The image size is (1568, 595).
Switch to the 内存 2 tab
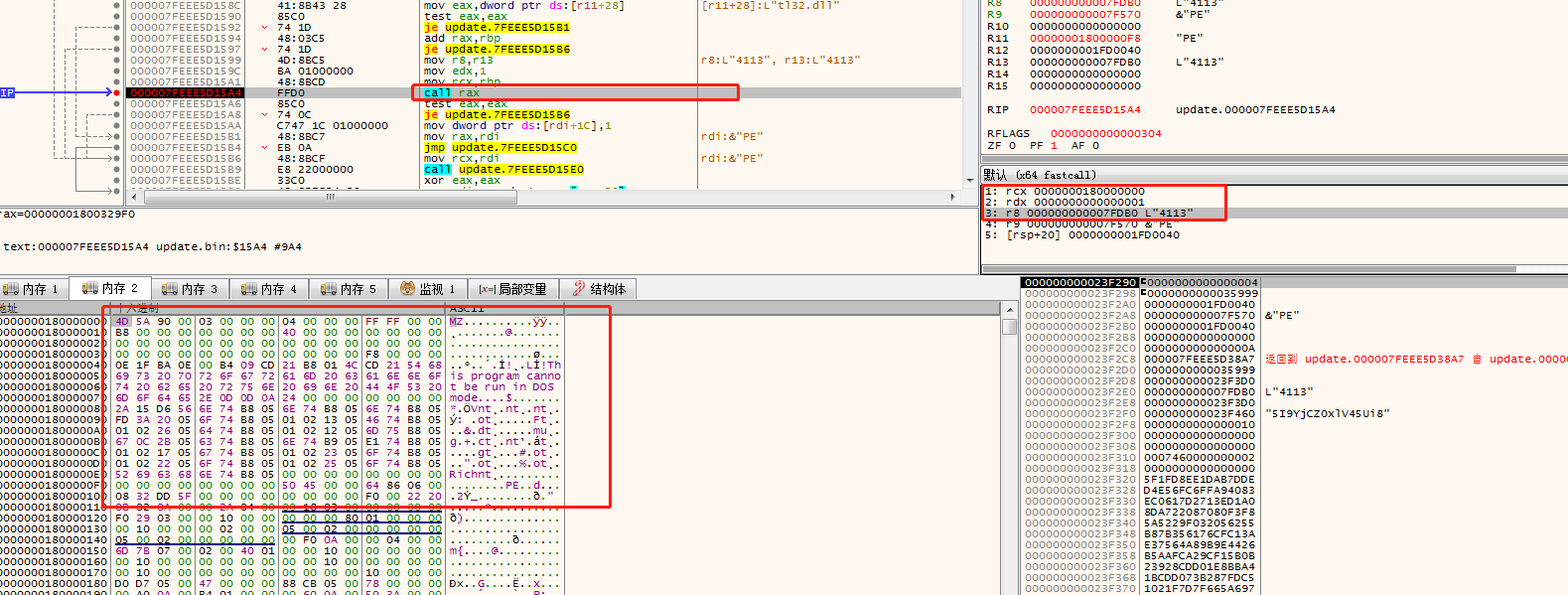(x=110, y=288)
